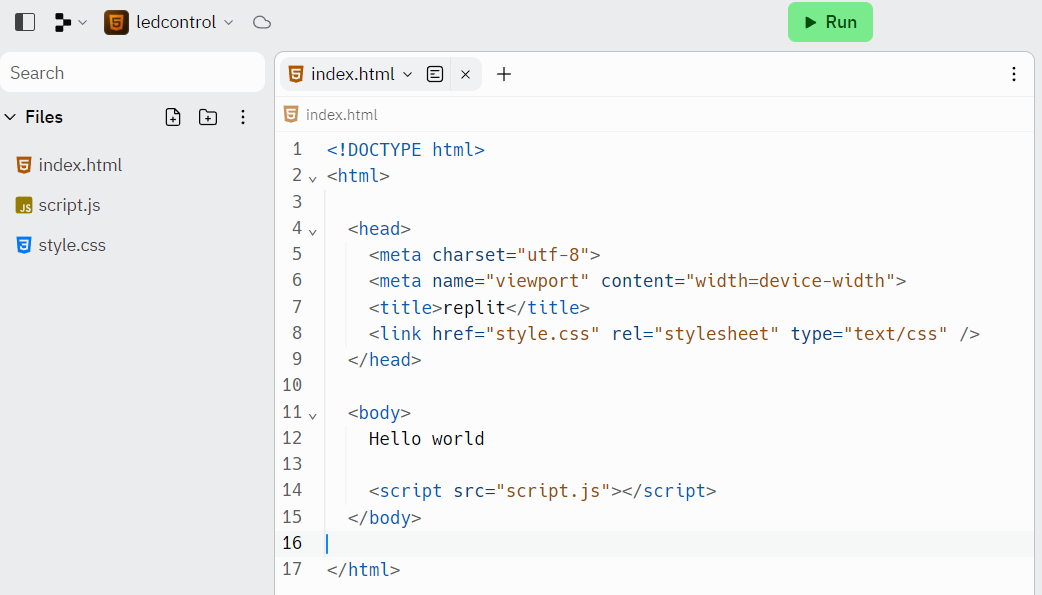Open the ledcontrol project name dropdown

(185, 22)
